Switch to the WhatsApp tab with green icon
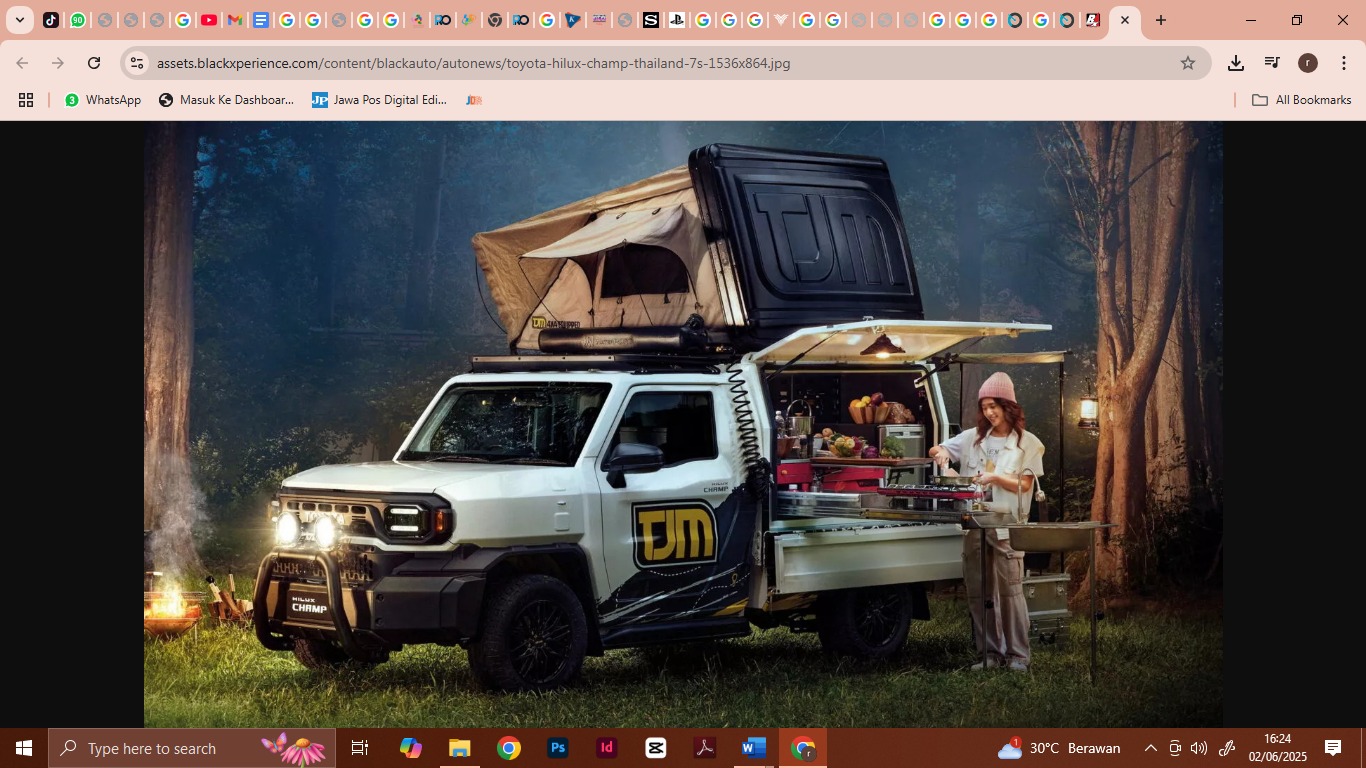The height and width of the screenshot is (768, 1366). tap(77, 20)
